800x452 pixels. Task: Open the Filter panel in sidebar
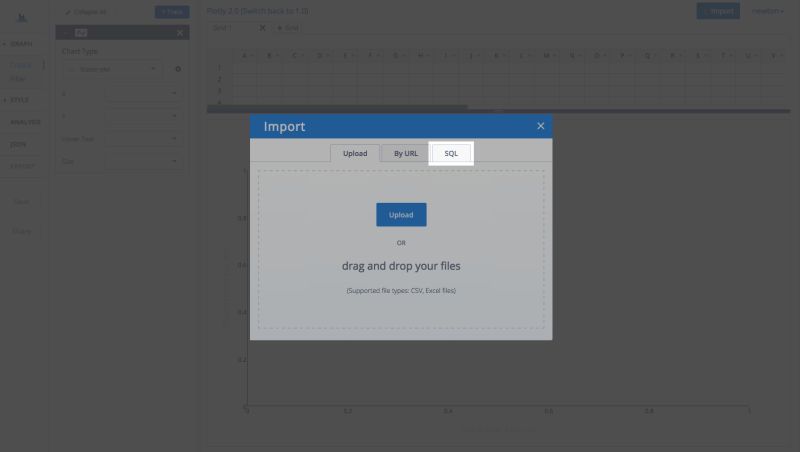18,79
